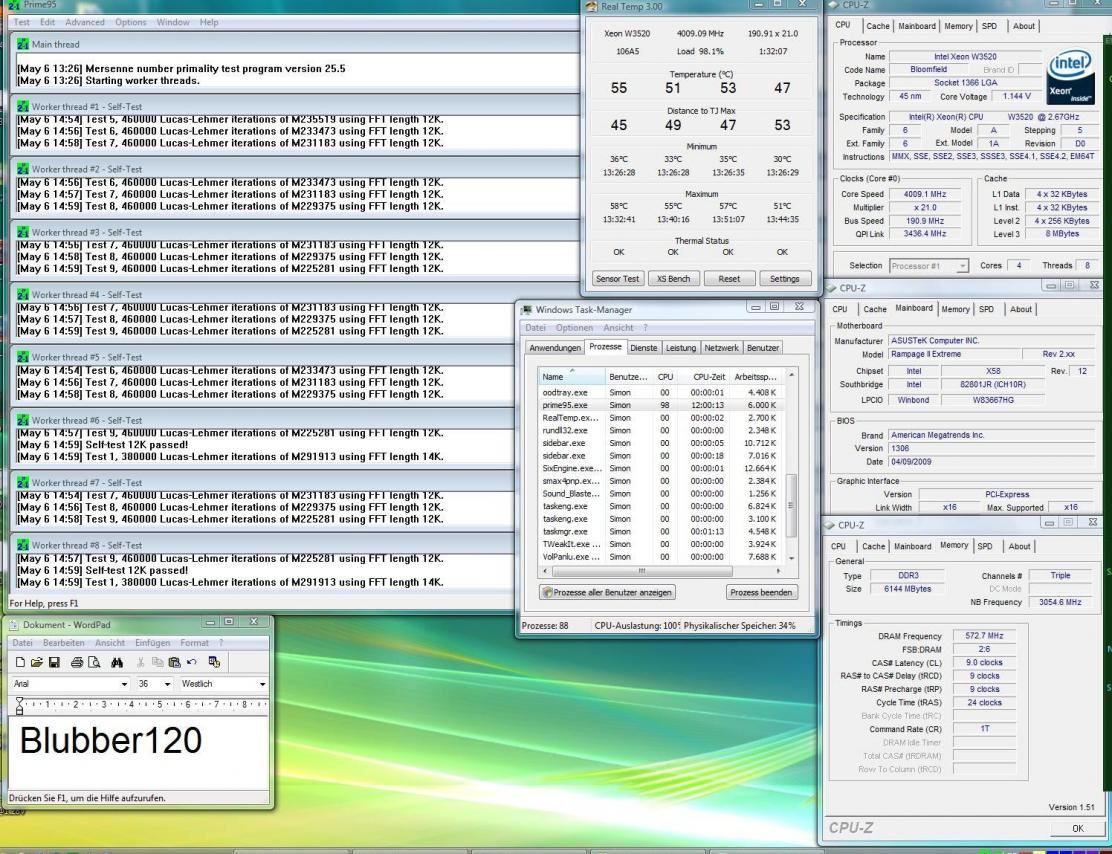Click the Print icon in WordPad toolbar
Image resolution: width=1112 pixels, height=854 pixels.
[77, 662]
